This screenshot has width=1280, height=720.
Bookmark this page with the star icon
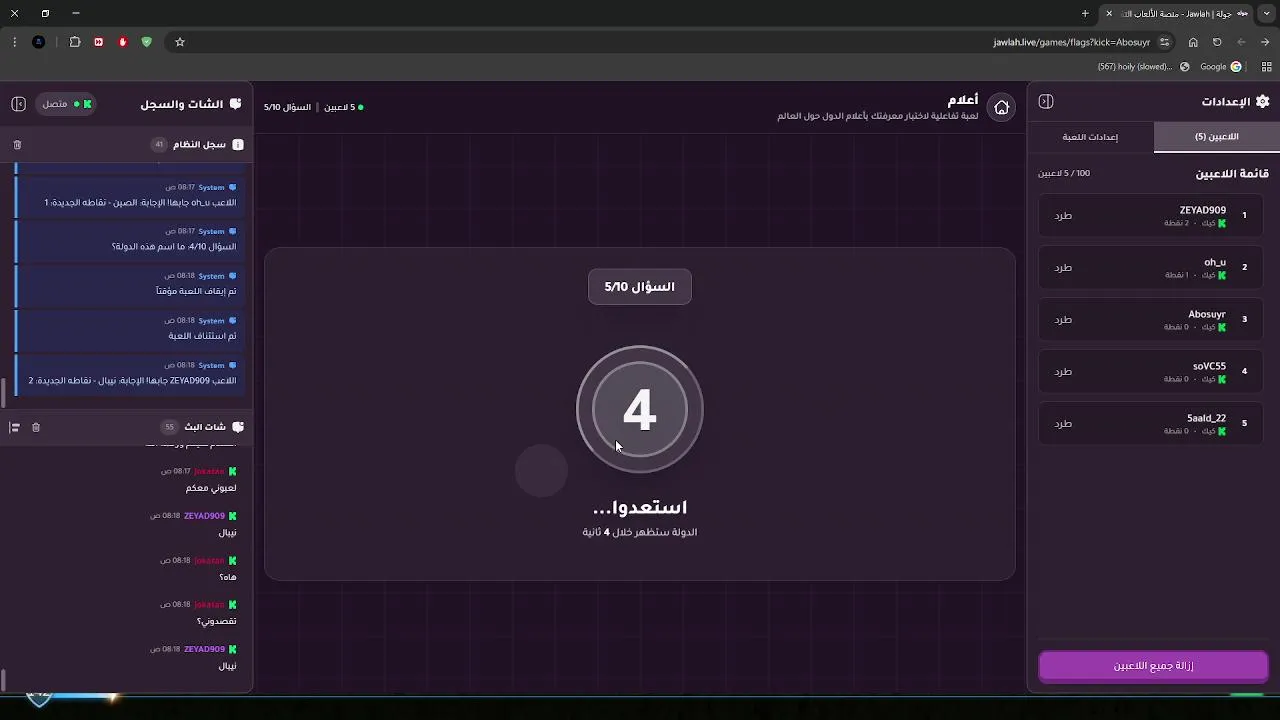[180, 42]
